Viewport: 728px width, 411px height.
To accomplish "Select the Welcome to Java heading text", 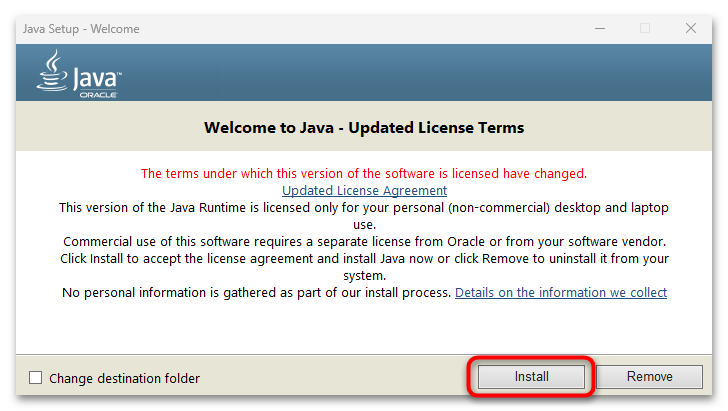I will point(364,128).
